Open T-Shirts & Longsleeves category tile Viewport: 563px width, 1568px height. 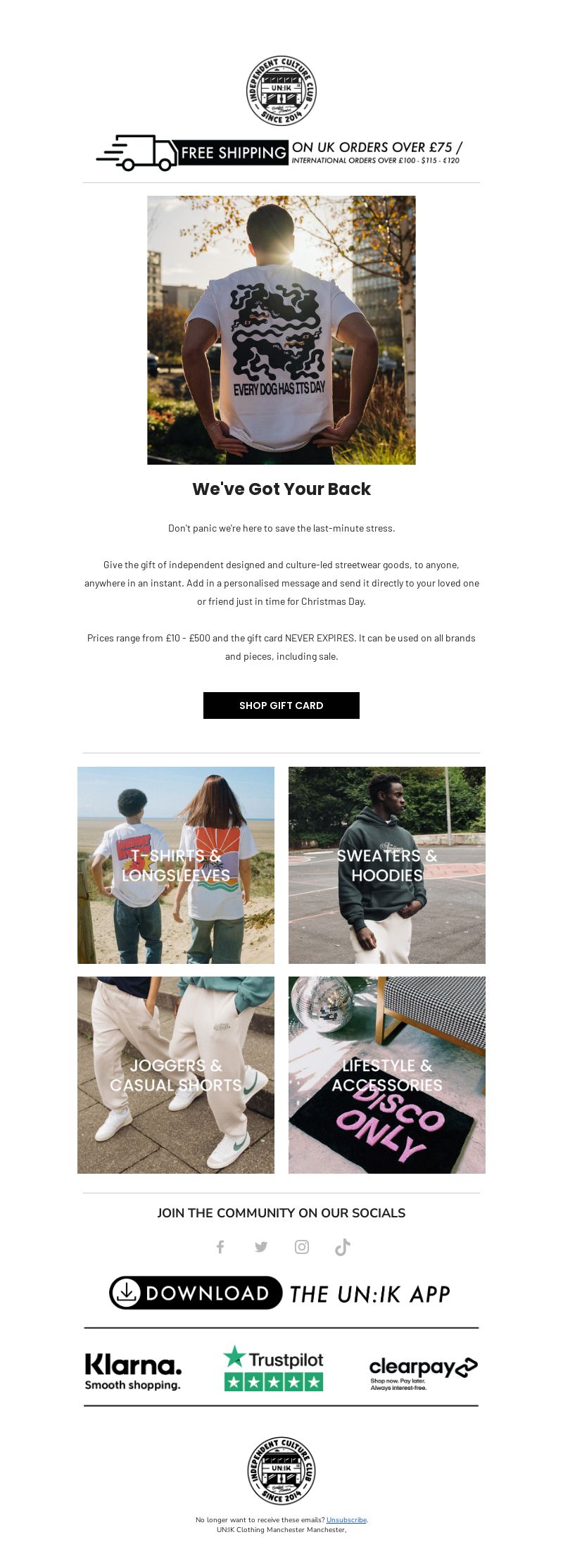click(x=176, y=865)
